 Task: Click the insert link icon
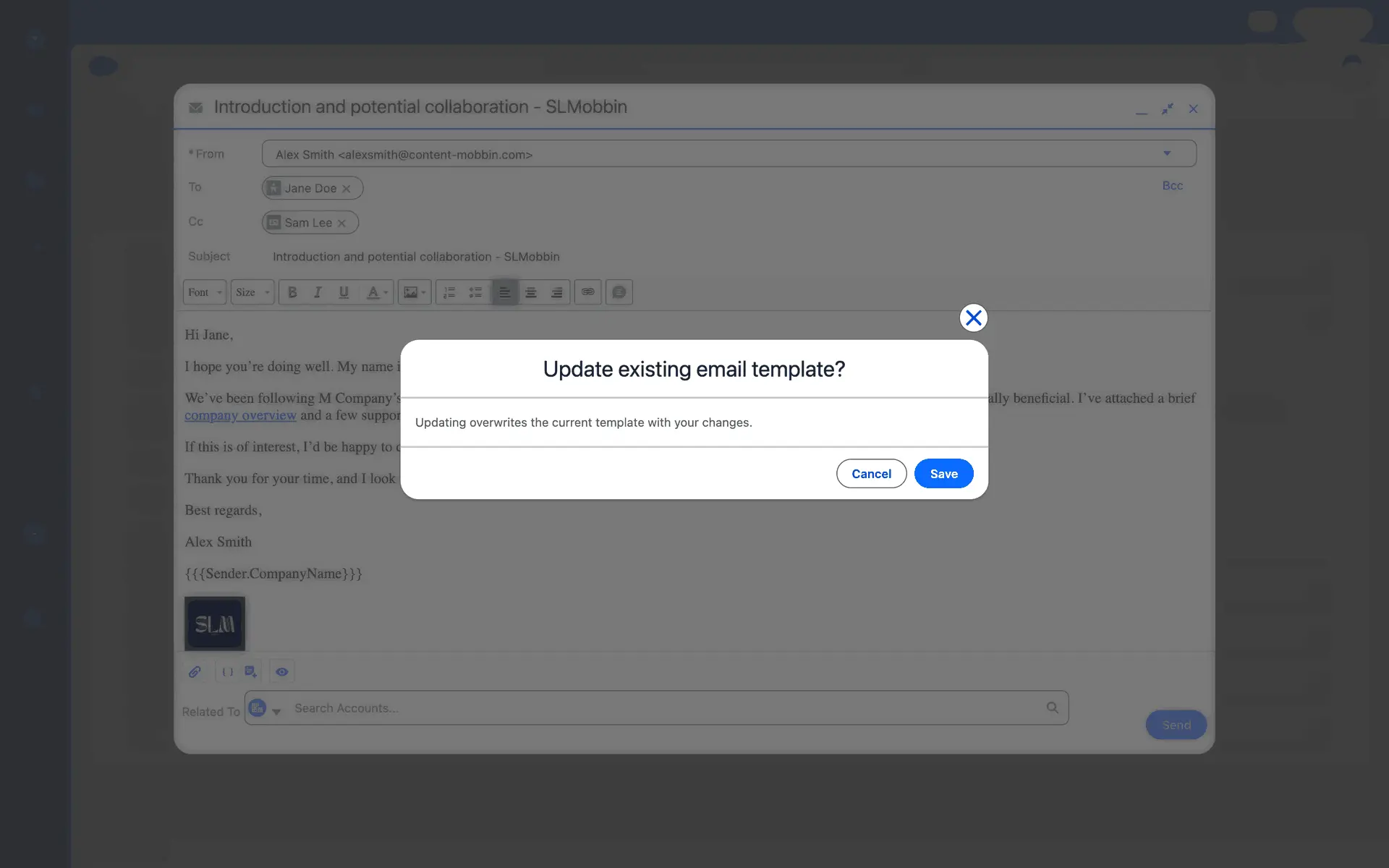tap(587, 292)
